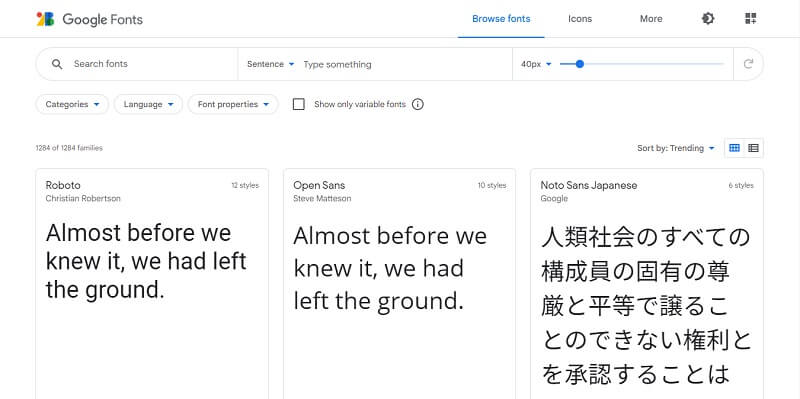The width and height of the screenshot is (800, 399).
Task: Click the Google Fonts logo icon
Action: coord(45,19)
